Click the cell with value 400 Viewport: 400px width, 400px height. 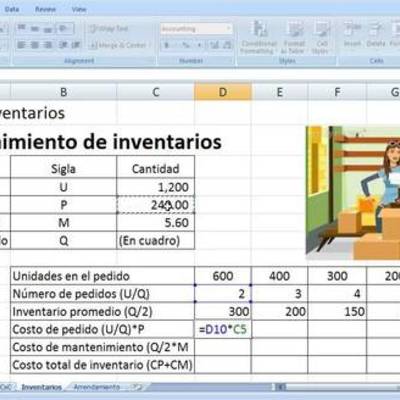click(x=280, y=276)
